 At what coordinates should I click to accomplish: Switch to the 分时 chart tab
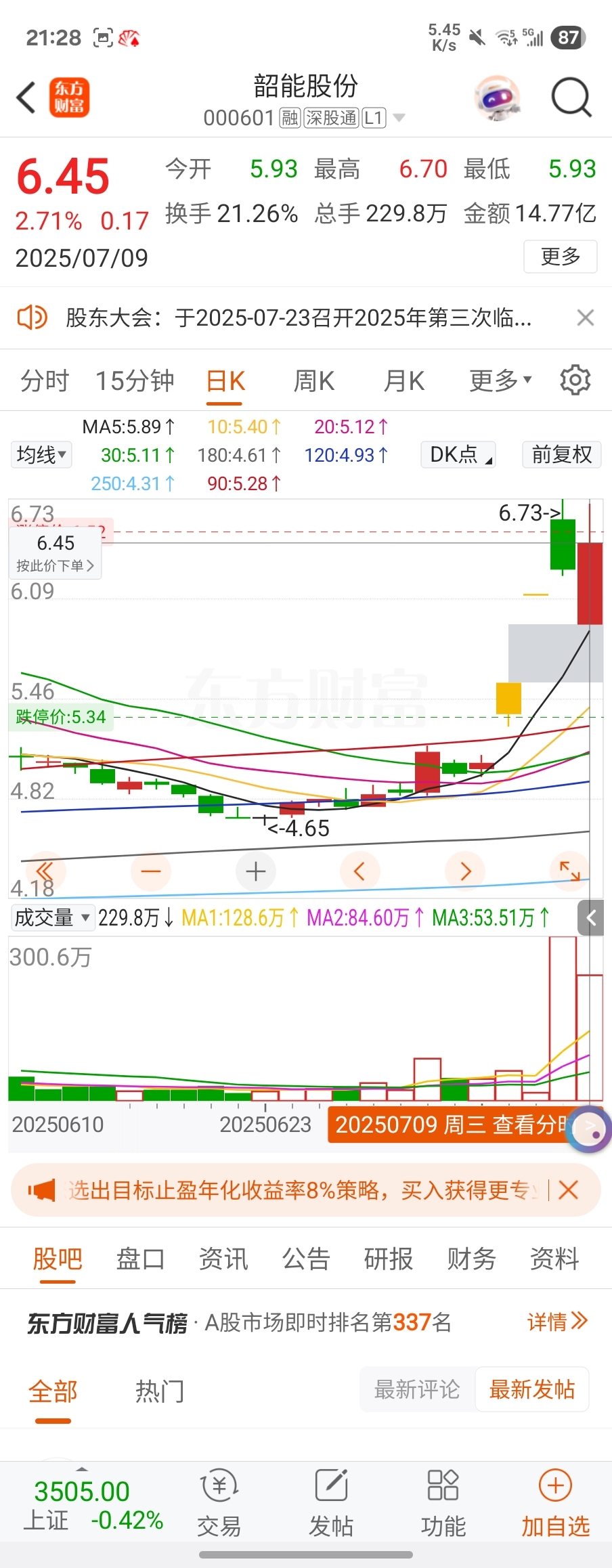(x=45, y=380)
